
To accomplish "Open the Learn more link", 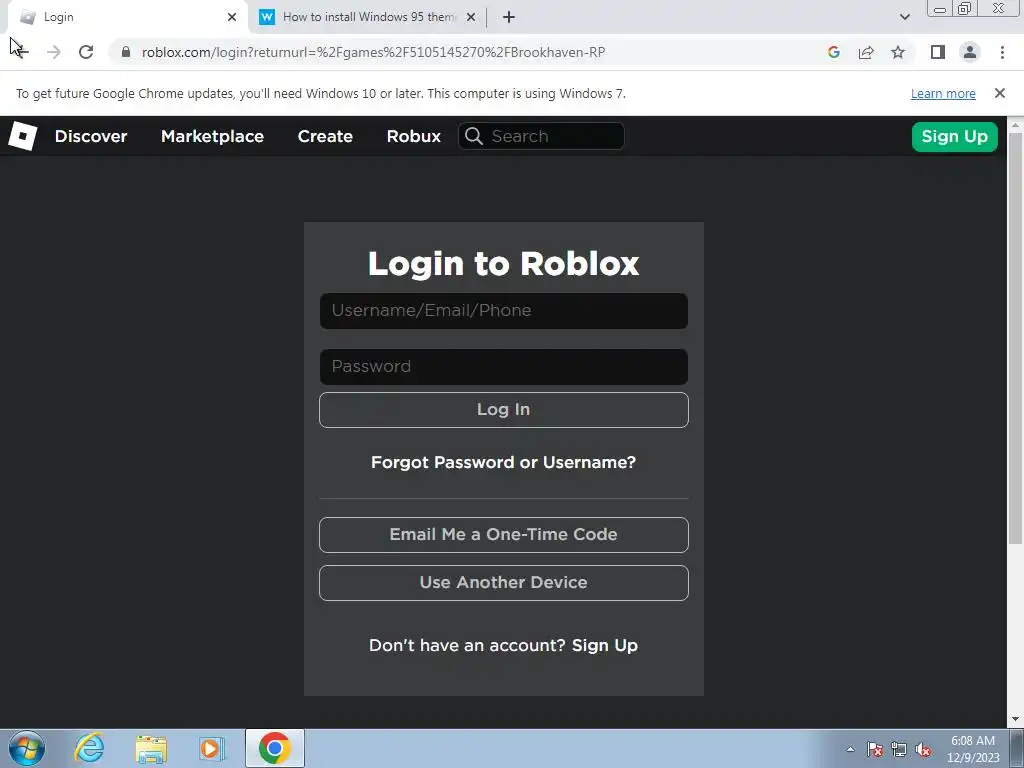I will coord(943,93).
